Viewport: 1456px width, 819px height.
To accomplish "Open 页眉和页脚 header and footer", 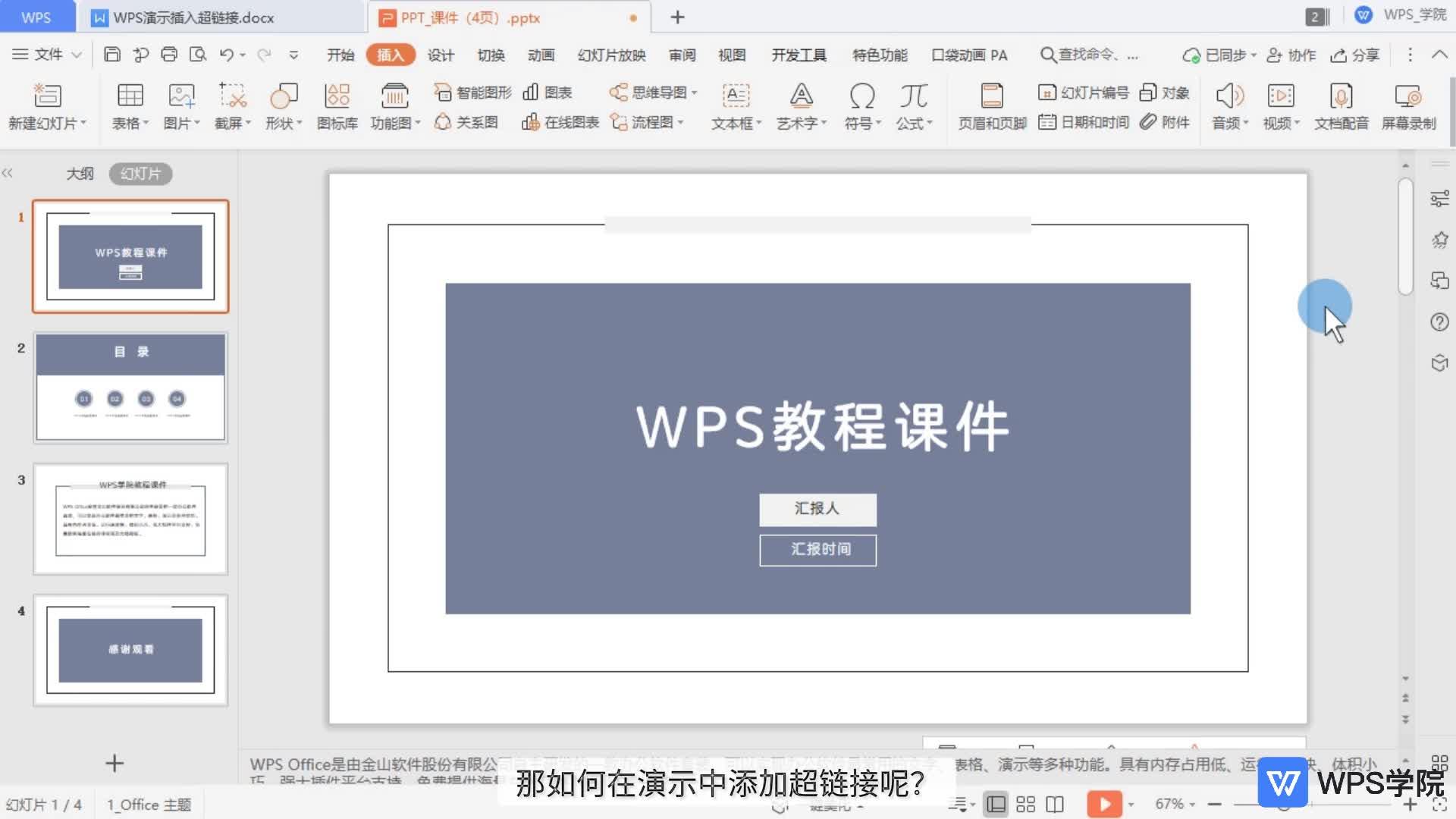I will 992,106.
